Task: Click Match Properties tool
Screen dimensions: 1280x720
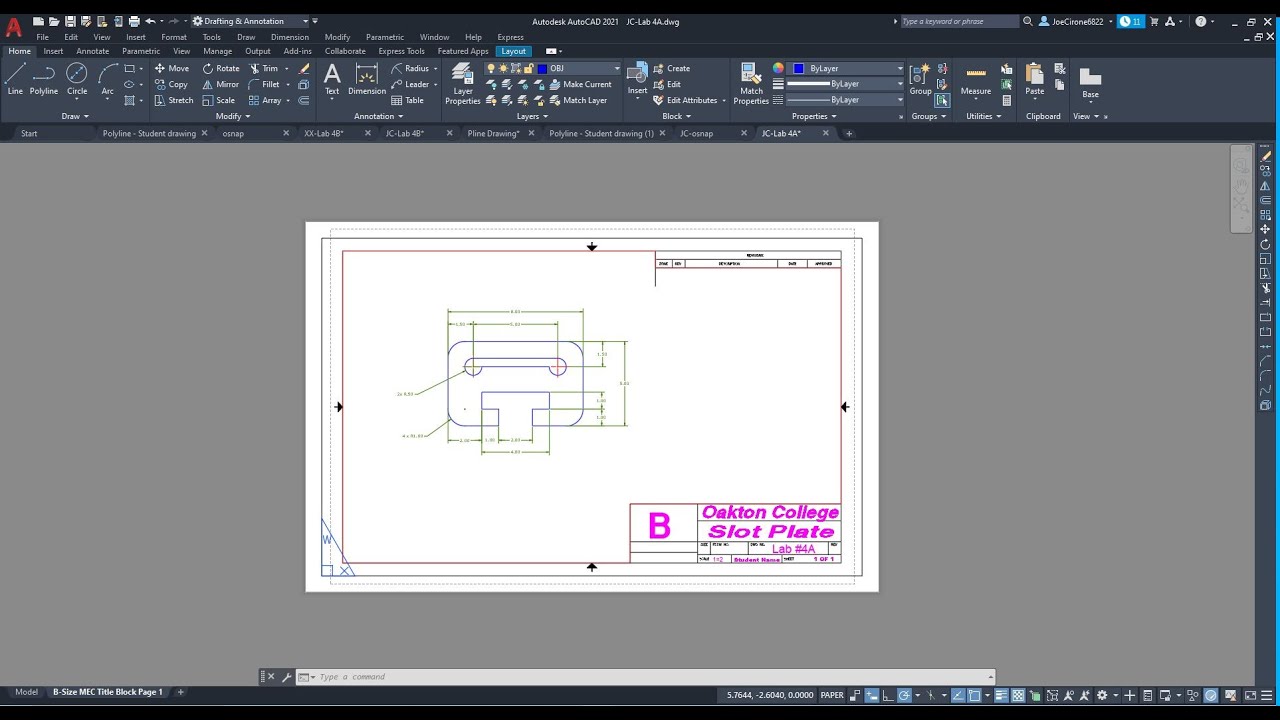Action: [x=751, y=83]
